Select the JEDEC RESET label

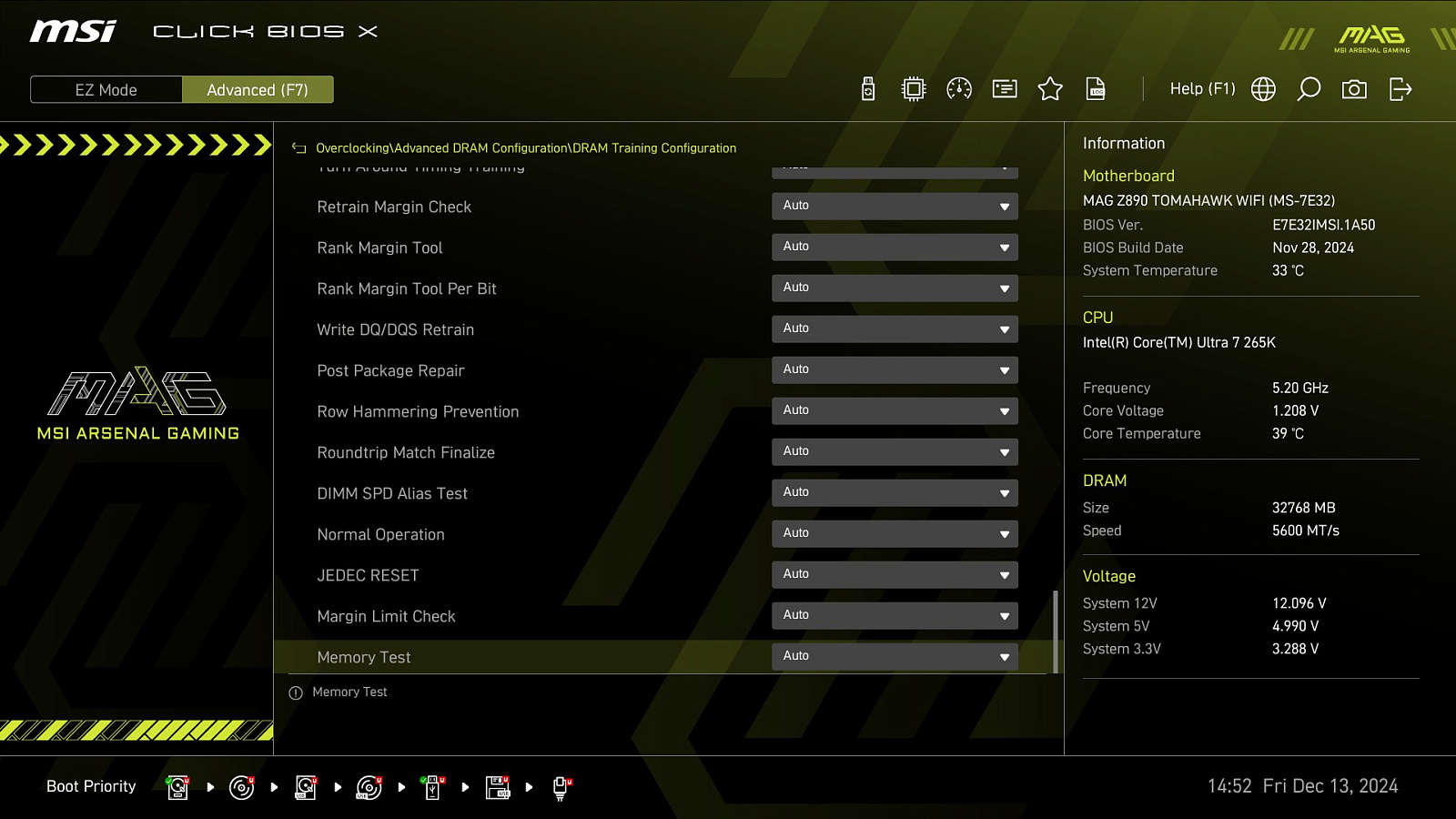pyautogui.click(x=368, y=575)
